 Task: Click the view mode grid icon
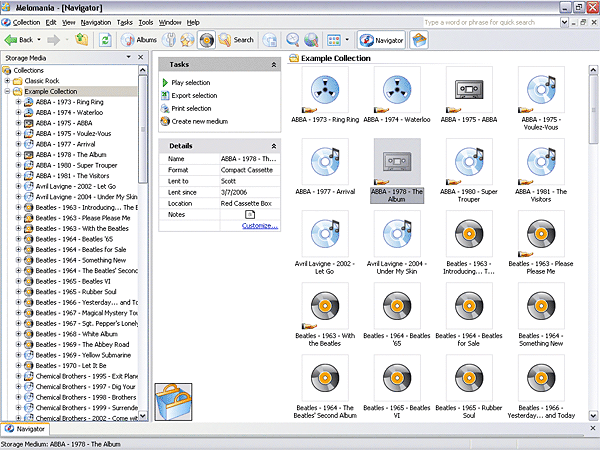(334, 40)
